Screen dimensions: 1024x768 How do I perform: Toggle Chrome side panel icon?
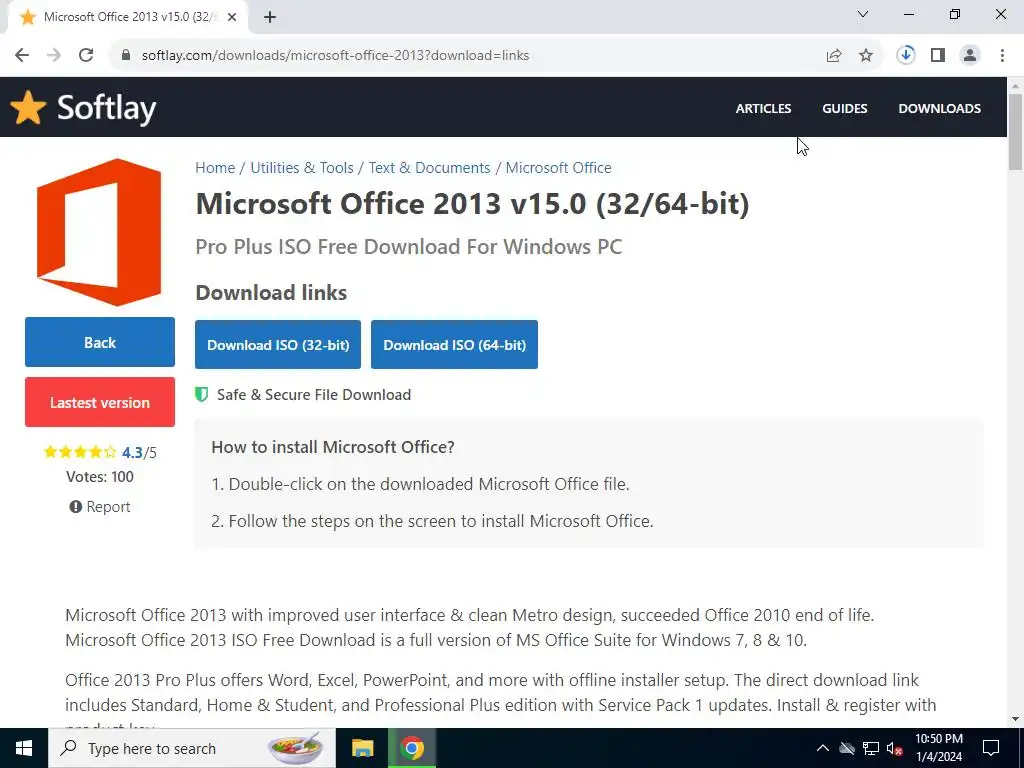coord(938,56)
